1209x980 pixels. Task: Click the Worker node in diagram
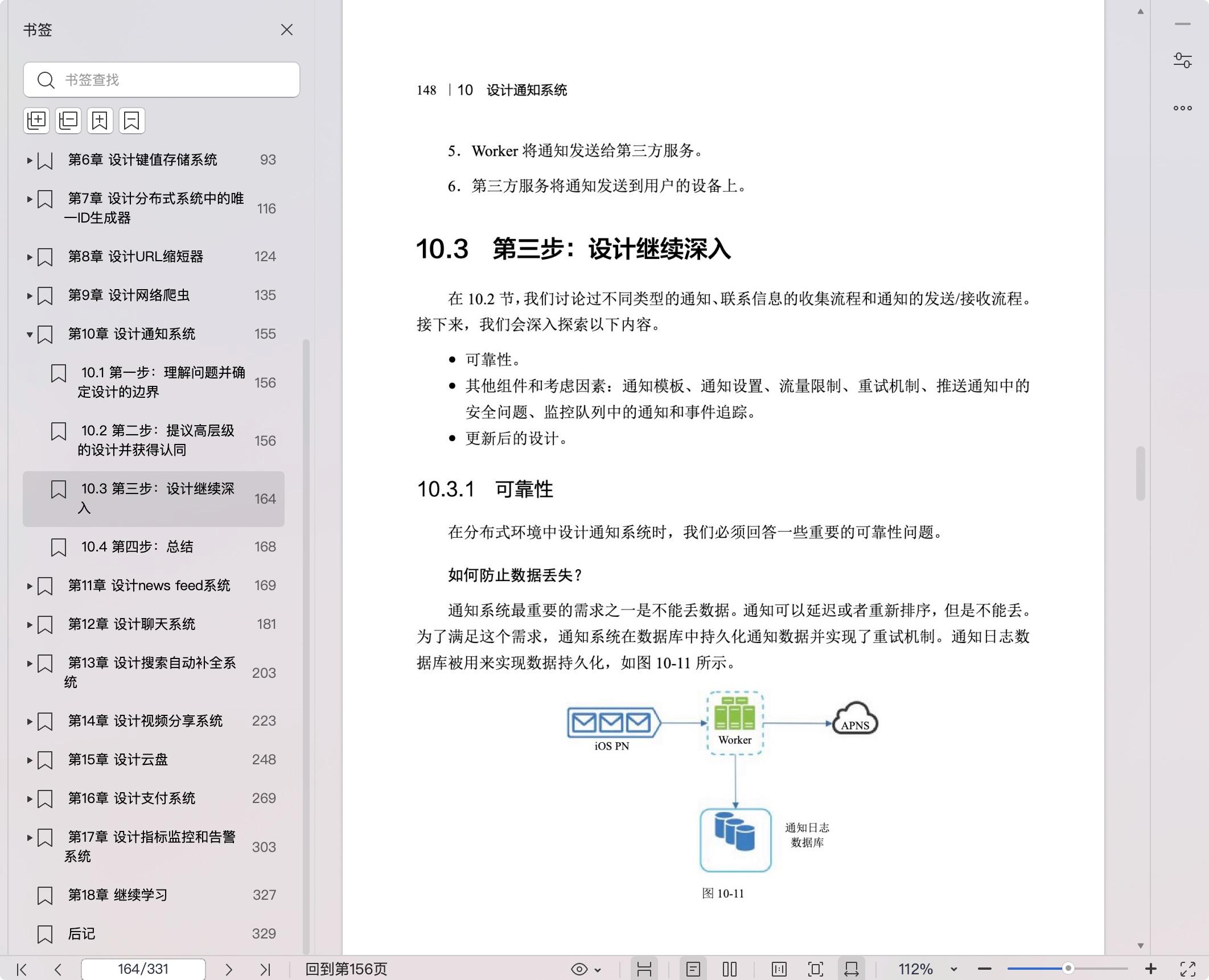click(x=735, y=723)
